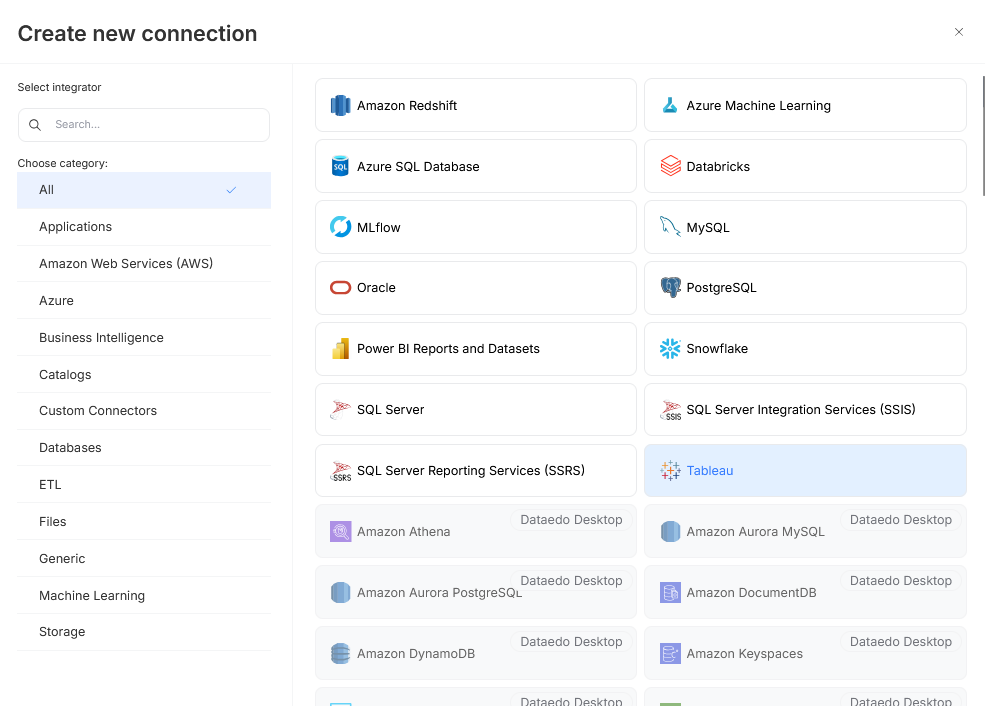Click into the integrator search field
This screenshot has width=985, height=723.
point(155,125)
